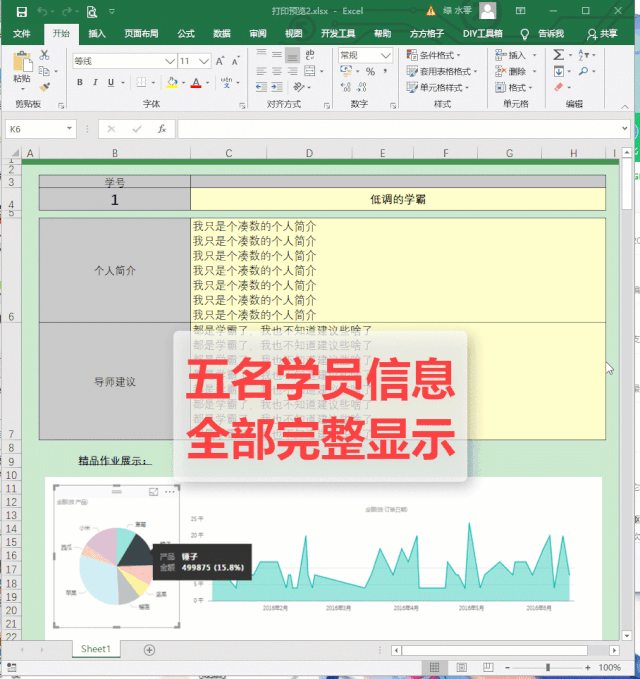Decrease indent in alignment group

coord(261,87)
